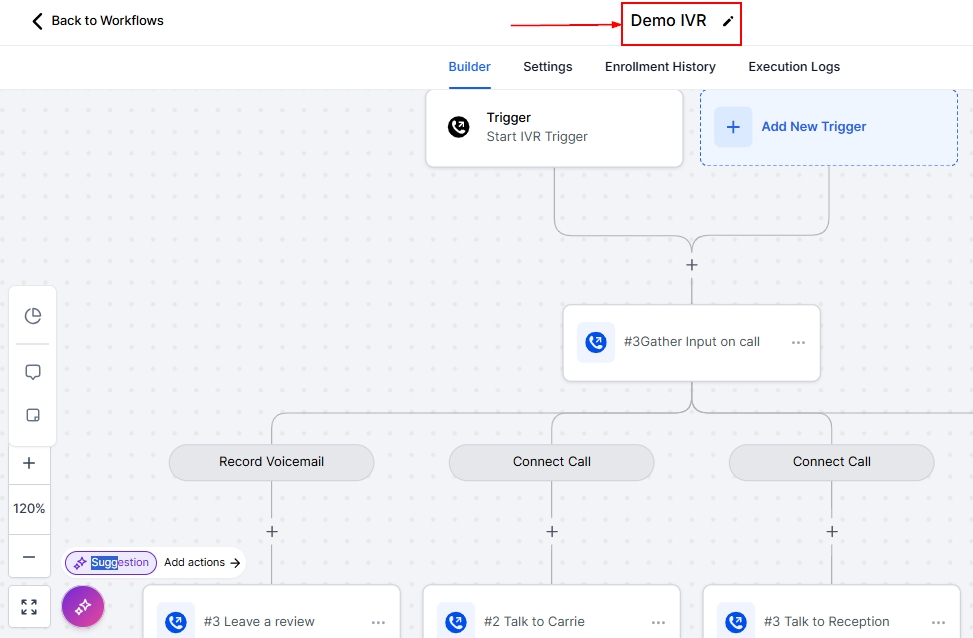Zoom in with the plus button
This screenshot has width=973, height=638.
[29, 463]
